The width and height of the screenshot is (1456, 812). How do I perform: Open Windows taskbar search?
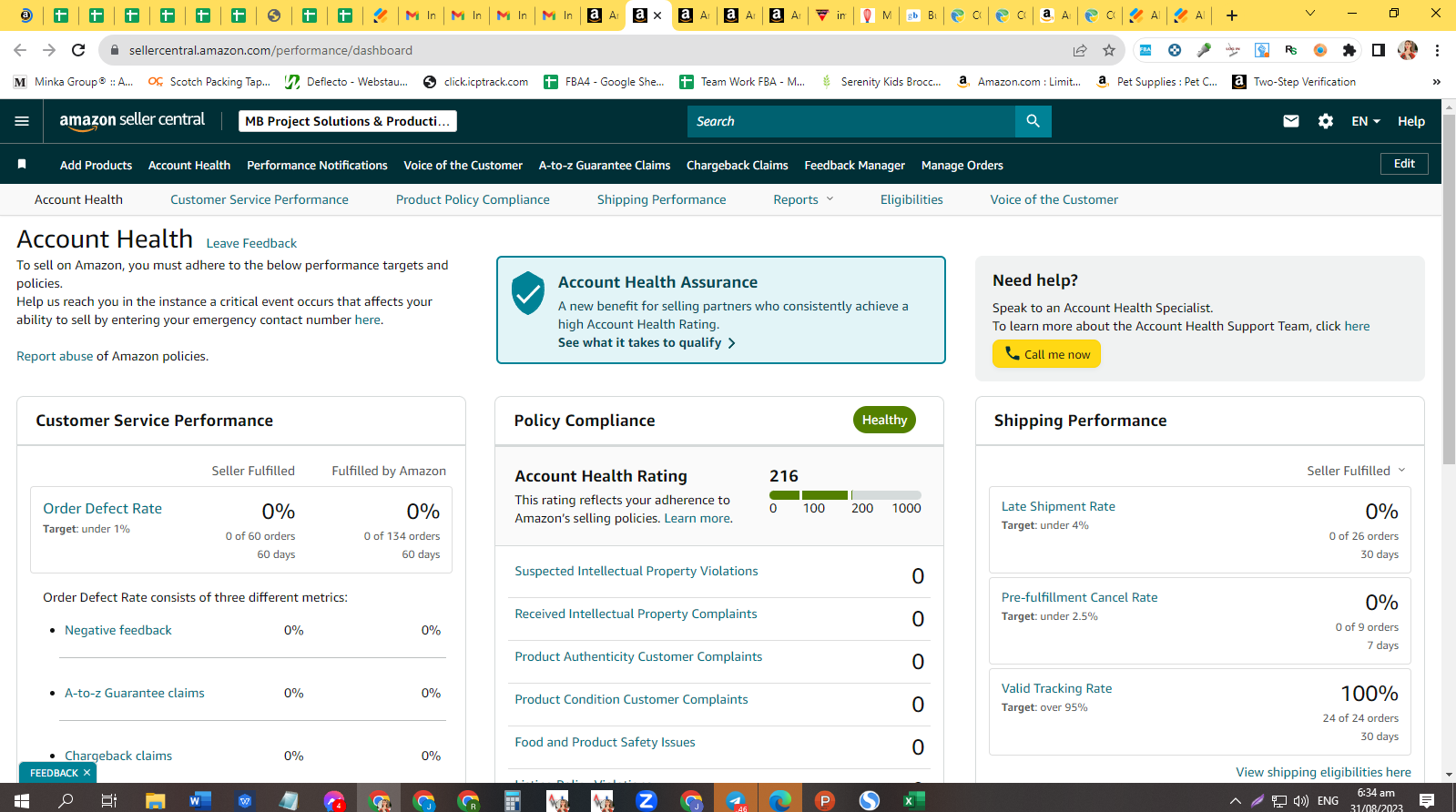click(x=66, y=800)
